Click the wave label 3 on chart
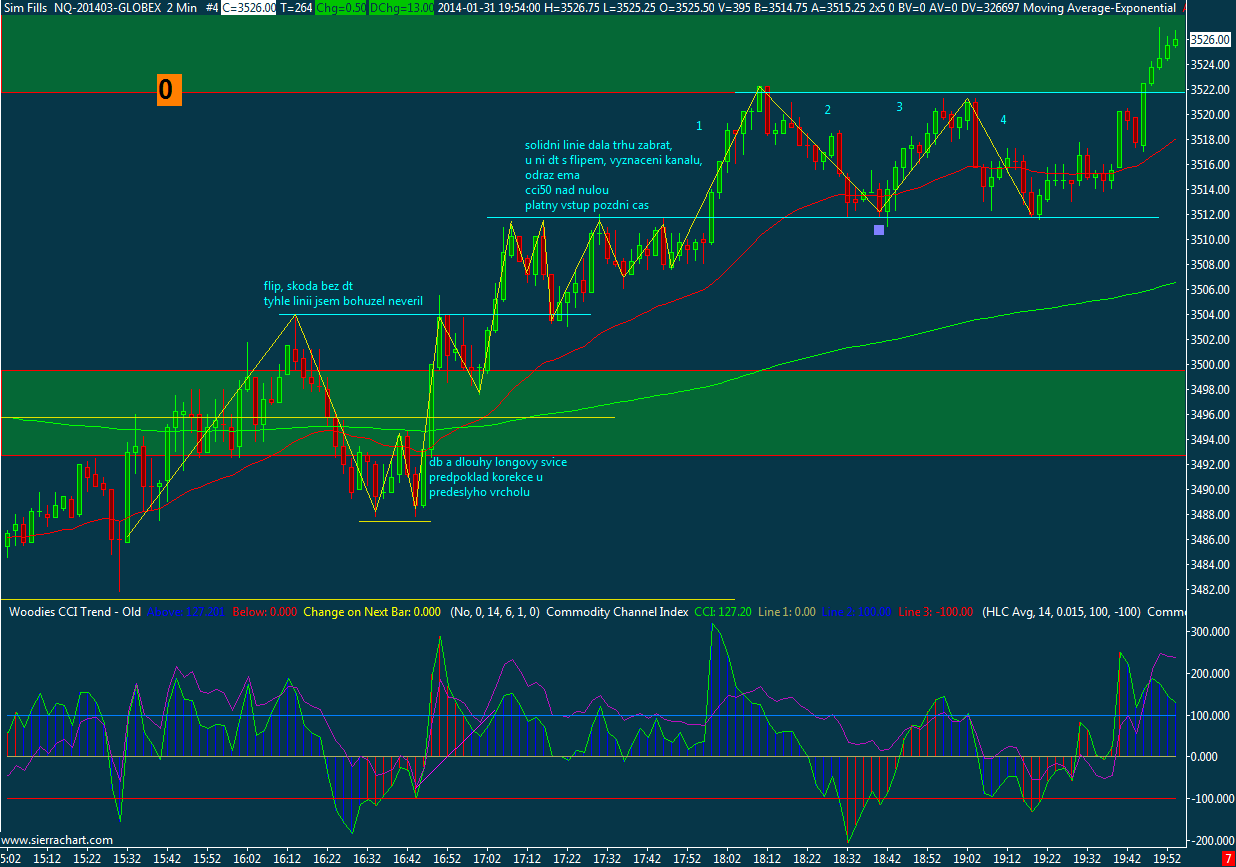1236x867 pixels. point(899,106)
